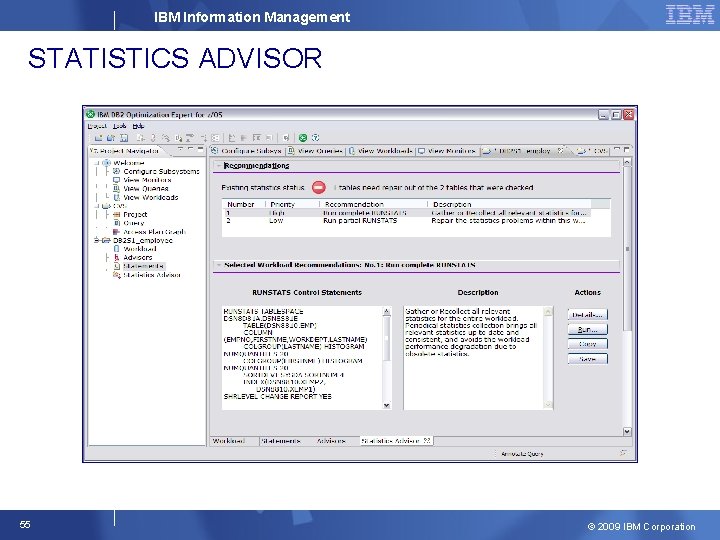Select Workload under DB2S1_employee
Viewport: 720px width, 540px height.
135,249
